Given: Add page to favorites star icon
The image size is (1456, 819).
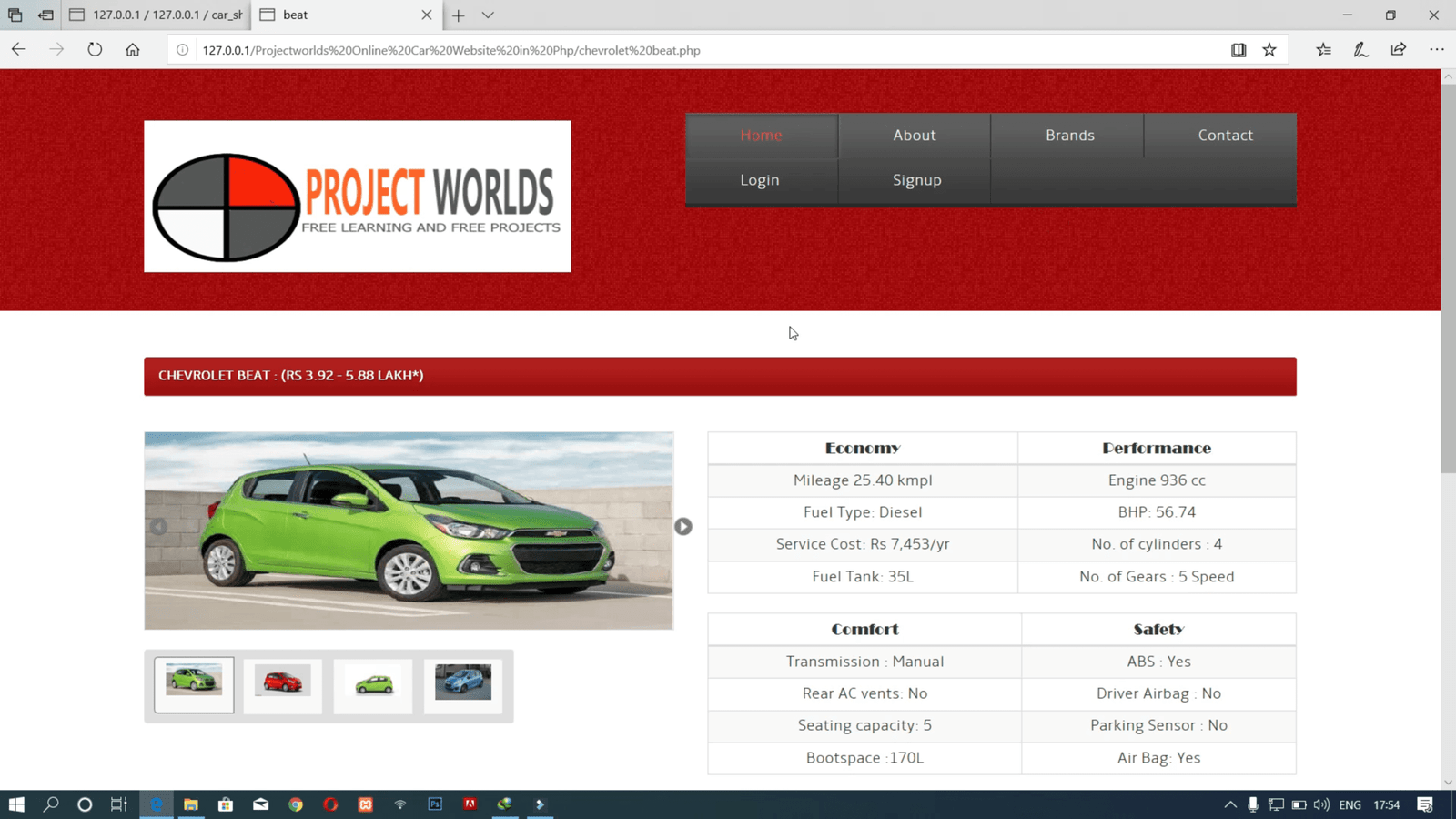Looking at the screenshot, I should coord(1269,50).
